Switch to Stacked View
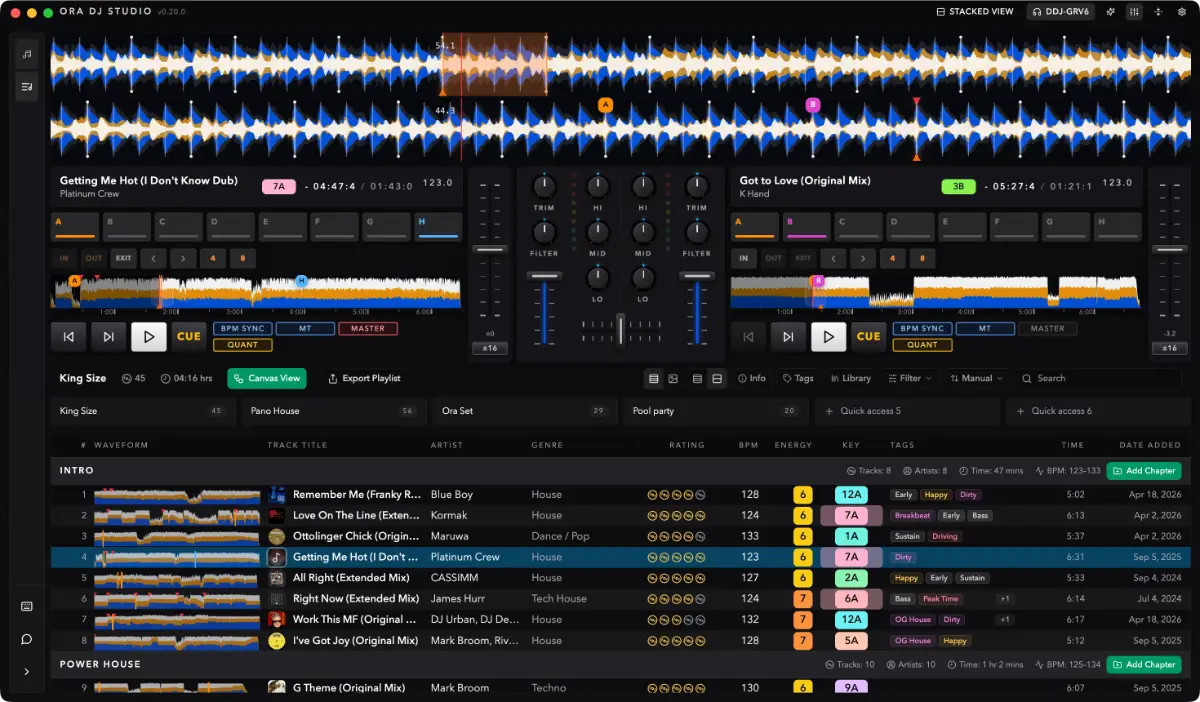This screenshot has height=702, width=1200. [975, 12]
